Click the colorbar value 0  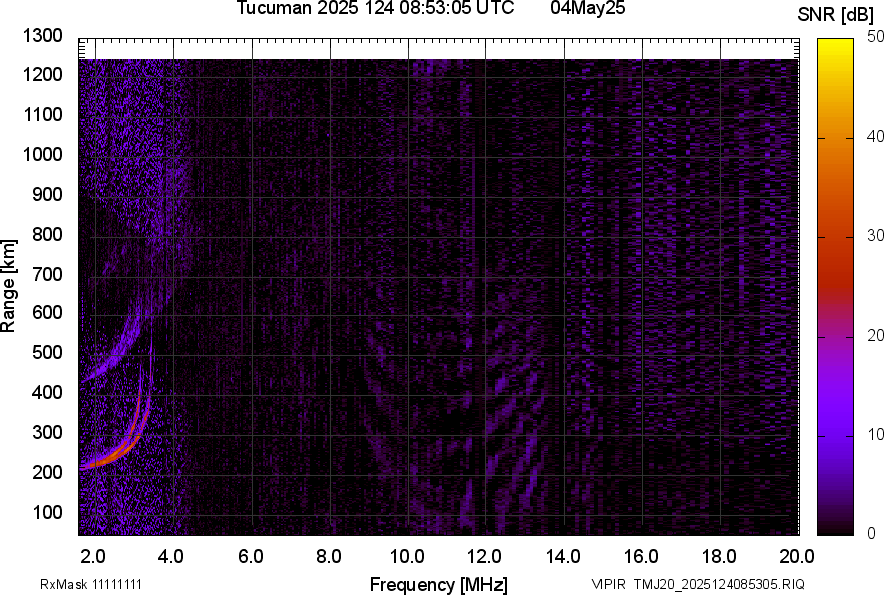[872, 533]
